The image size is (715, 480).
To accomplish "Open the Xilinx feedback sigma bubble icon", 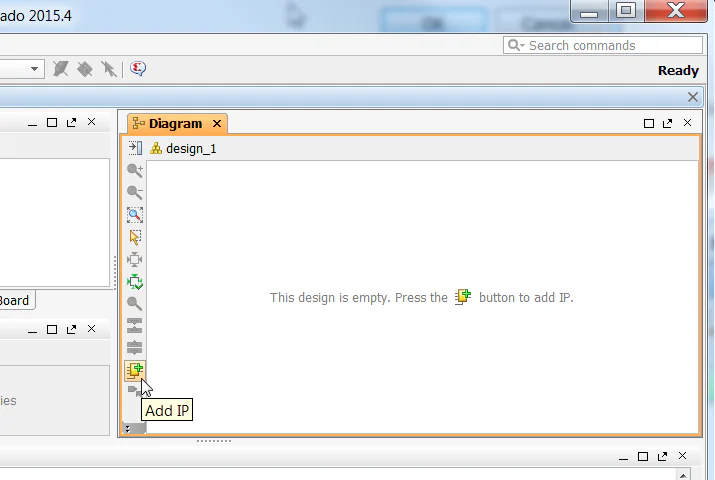I will click(138, 68).
